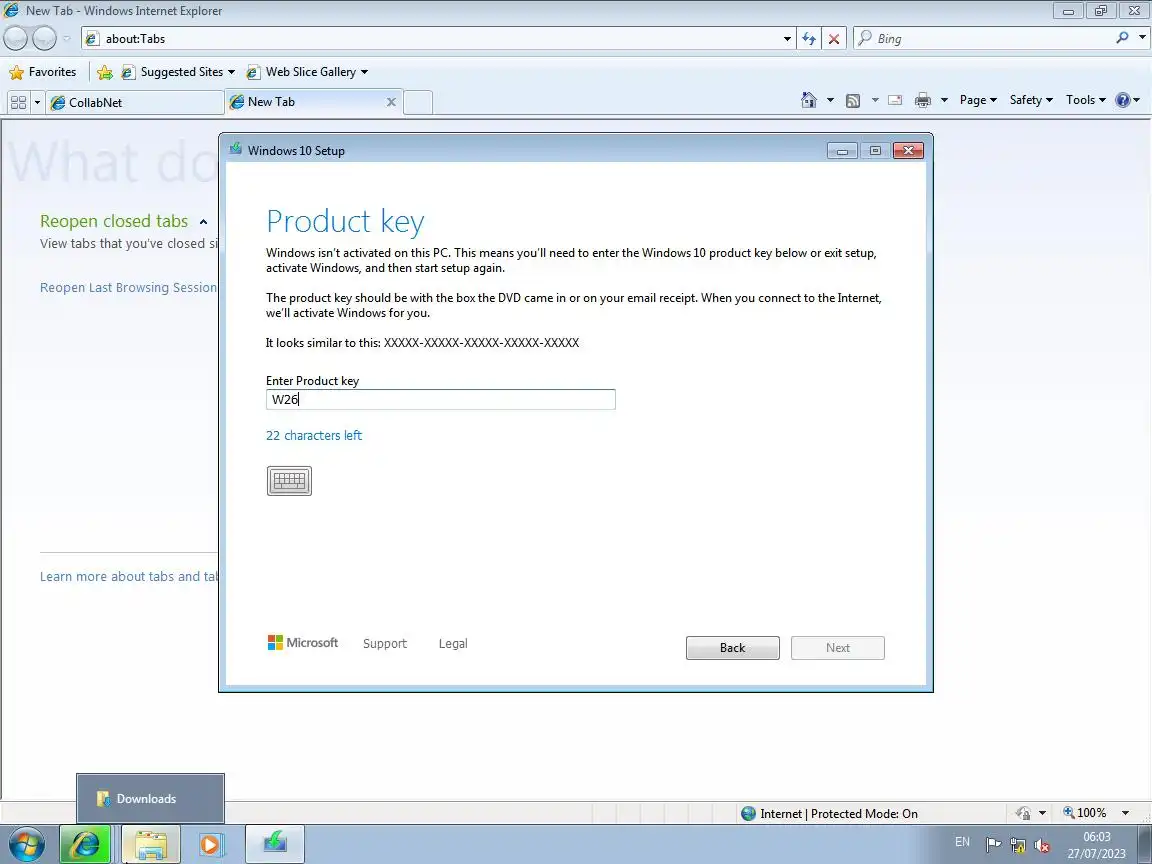Image resolution: width=1152 pixels, height=864 pixels.
Task: Click the Next button in Setup
Action: pyautogui.click(x=838, y=647)
